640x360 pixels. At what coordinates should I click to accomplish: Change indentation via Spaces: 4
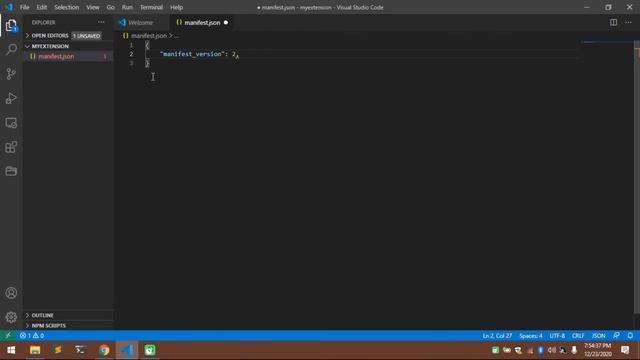(x=531, y=336)
